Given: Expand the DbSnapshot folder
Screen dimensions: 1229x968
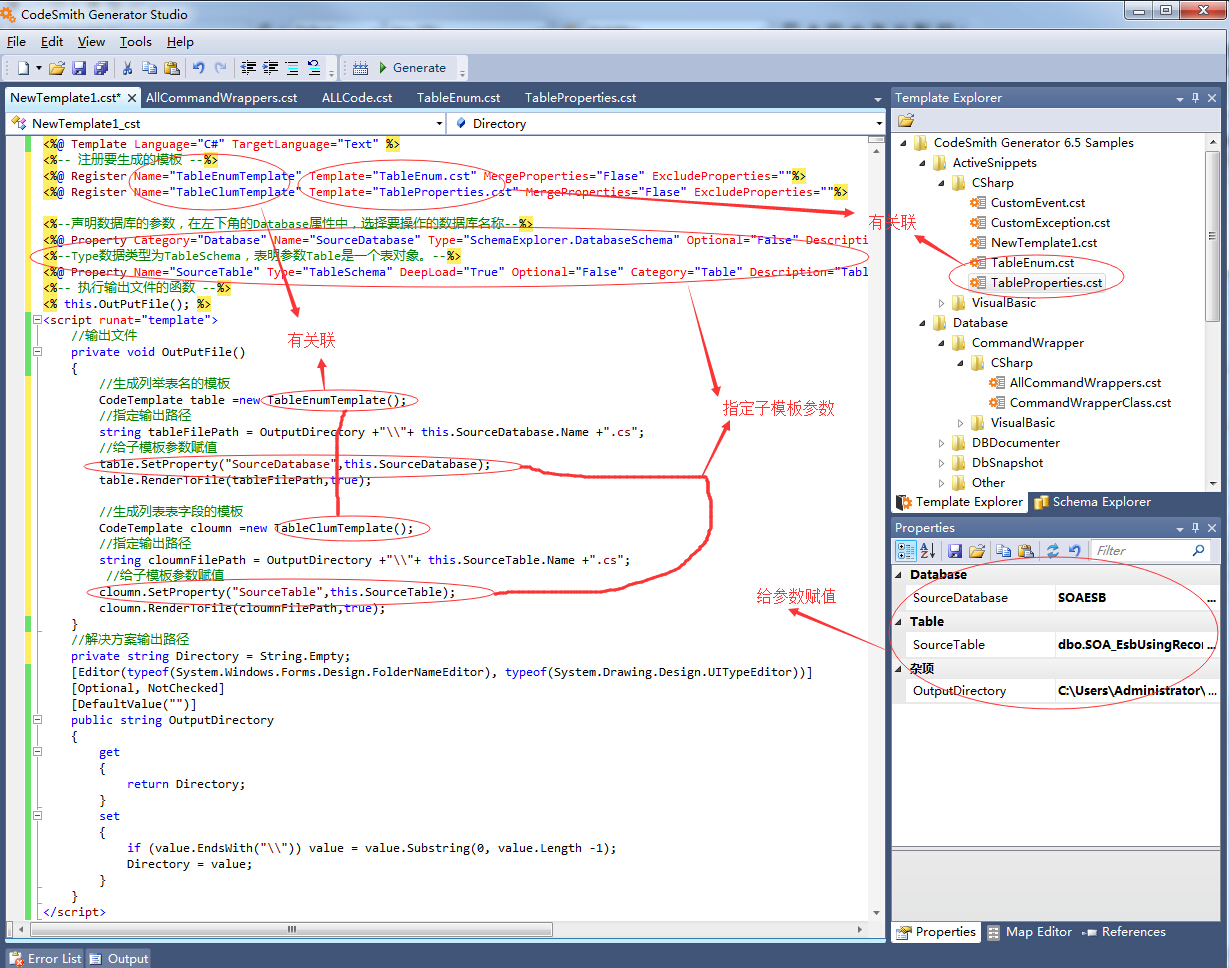Looking at the screenshot, I should point(942,462).
